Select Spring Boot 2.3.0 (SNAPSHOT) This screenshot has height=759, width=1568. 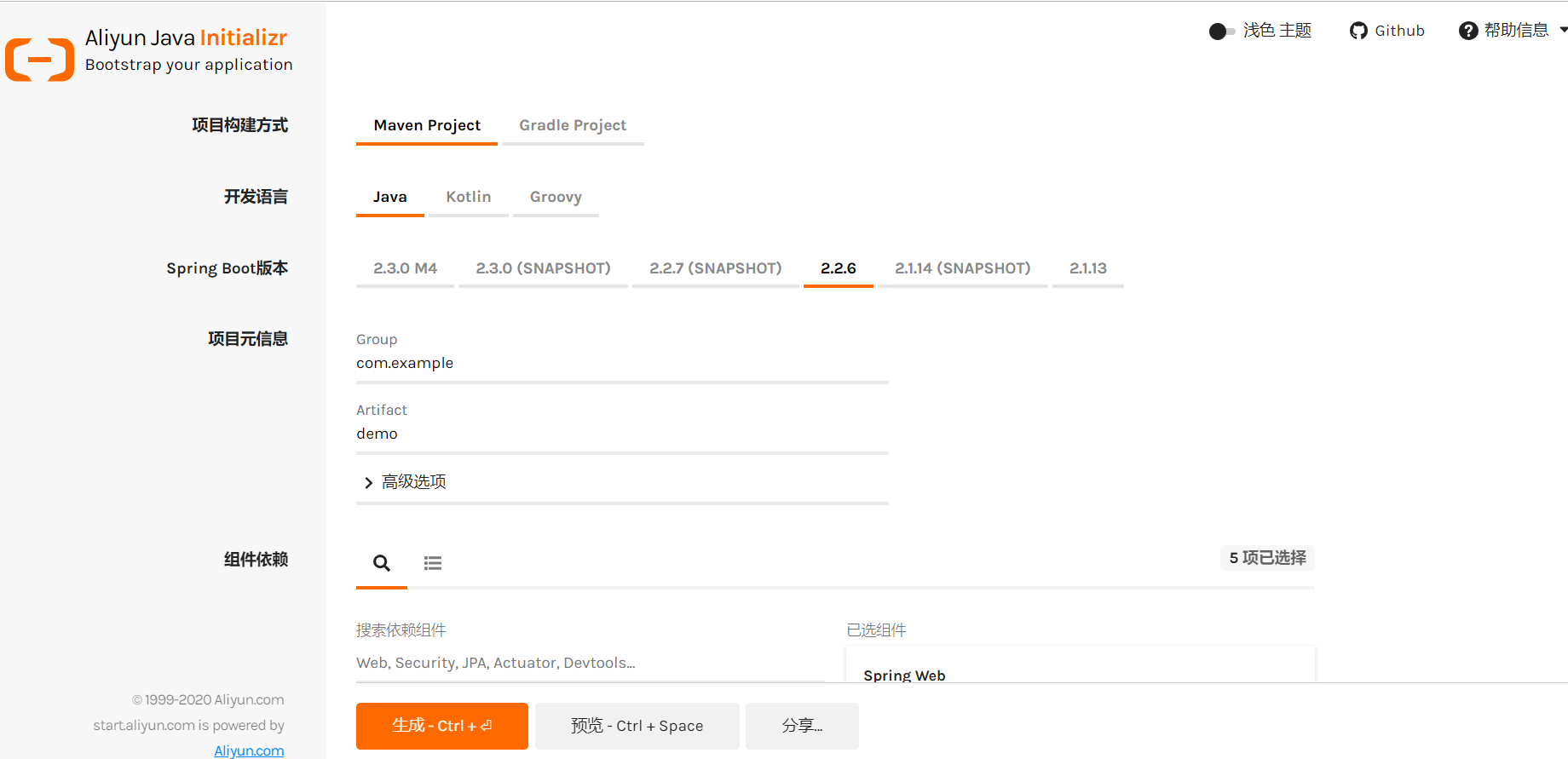click(x=543, y=268)
